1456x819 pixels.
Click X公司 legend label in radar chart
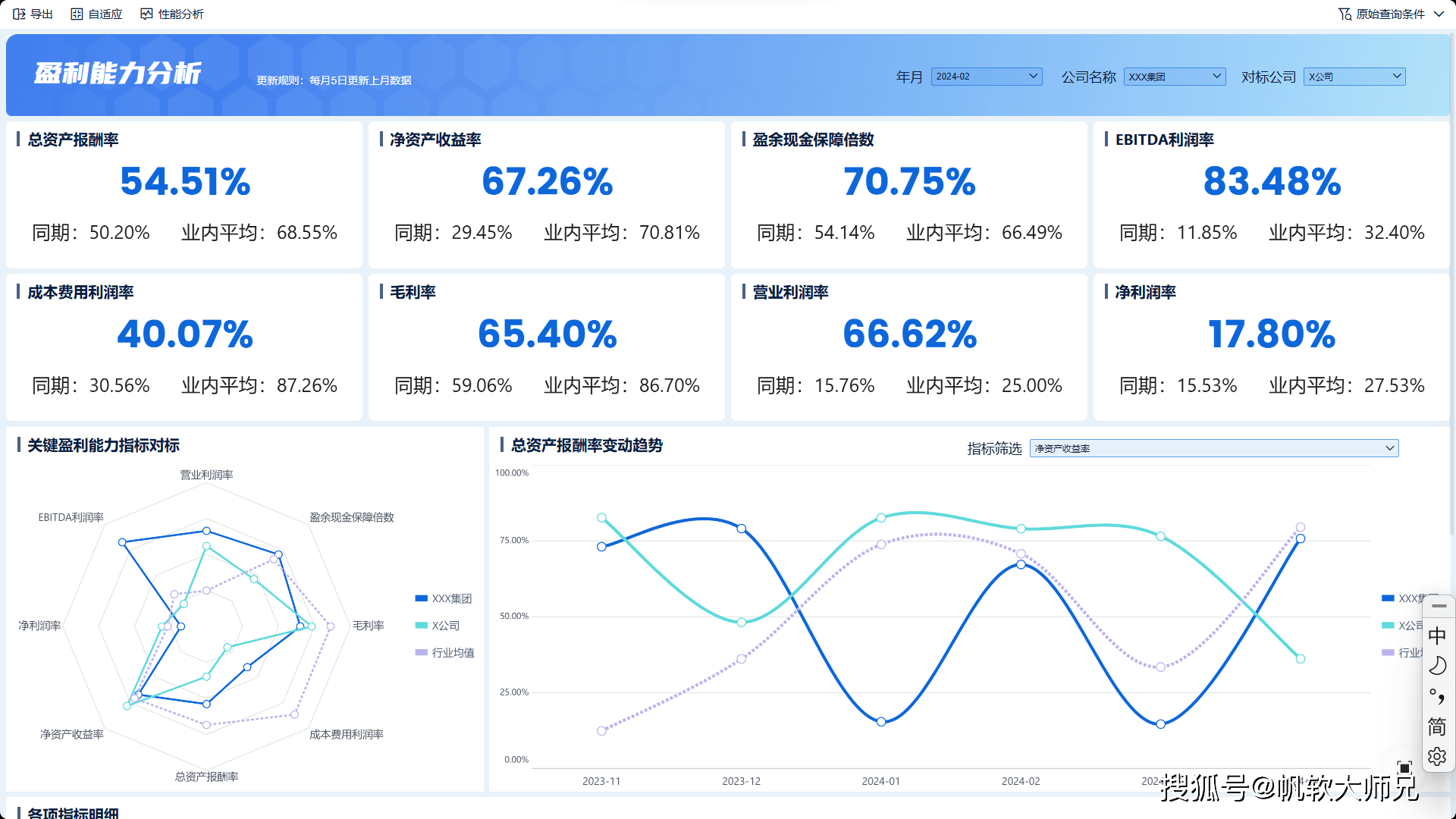(x=446, y=626)
